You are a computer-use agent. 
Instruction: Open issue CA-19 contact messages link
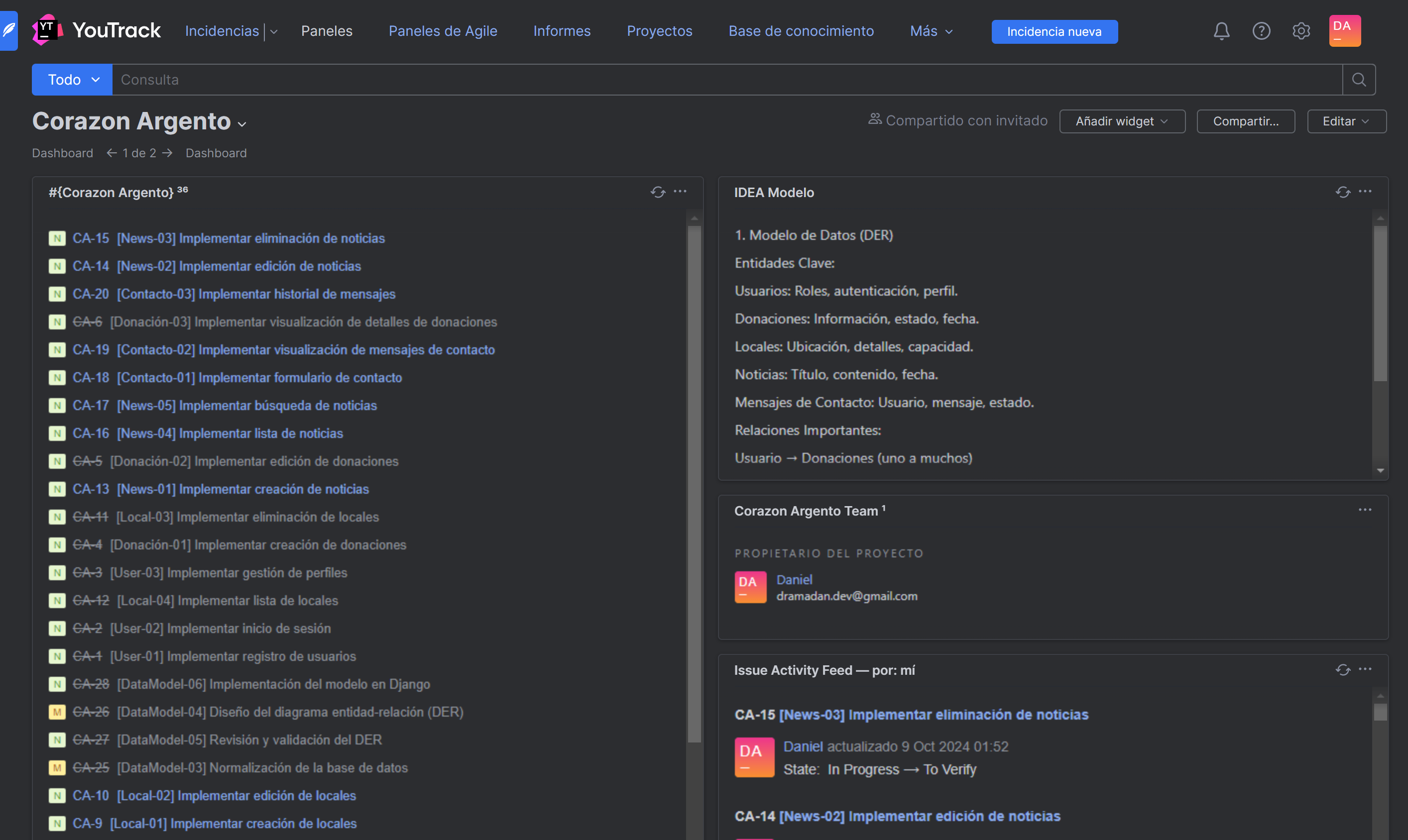click(306, 350)
